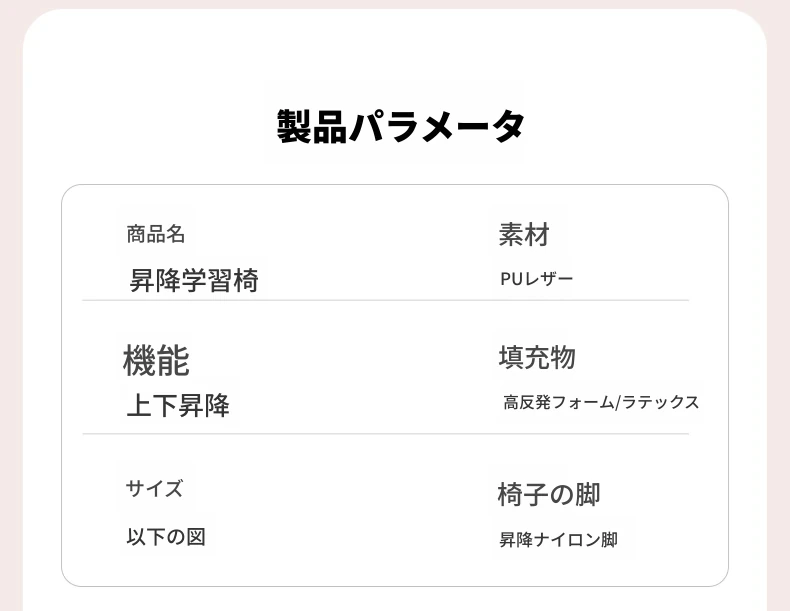The height and width of the screenshot is (611, 790).
Task: Select the 商品名 label
Action: click(x=156, y=234)
